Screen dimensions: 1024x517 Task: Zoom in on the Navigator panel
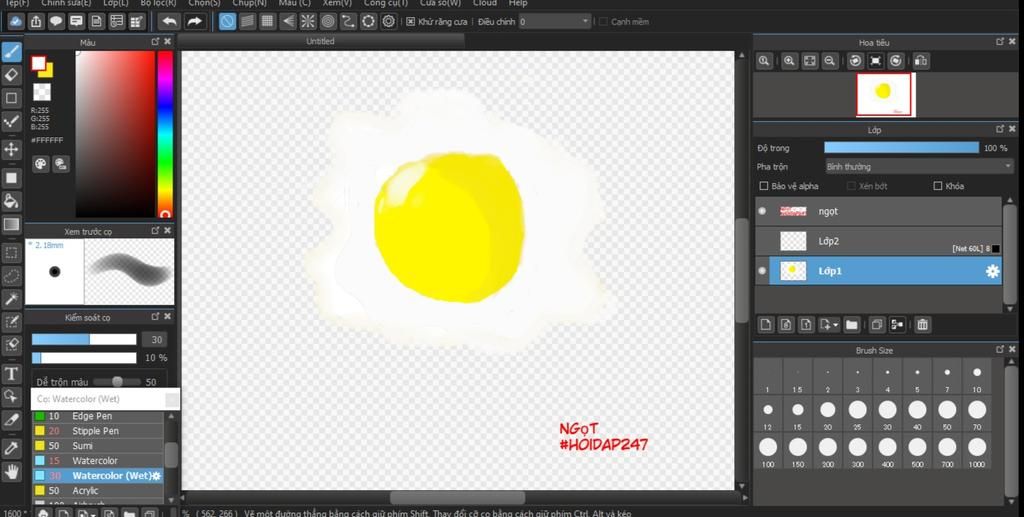pyautogui.click(x=789, y=61)
